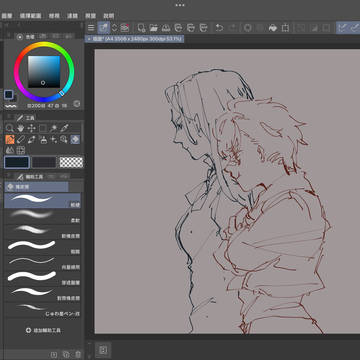Click the square icon below the canvas
Screen dimensions: 360x360
(103, 350)
